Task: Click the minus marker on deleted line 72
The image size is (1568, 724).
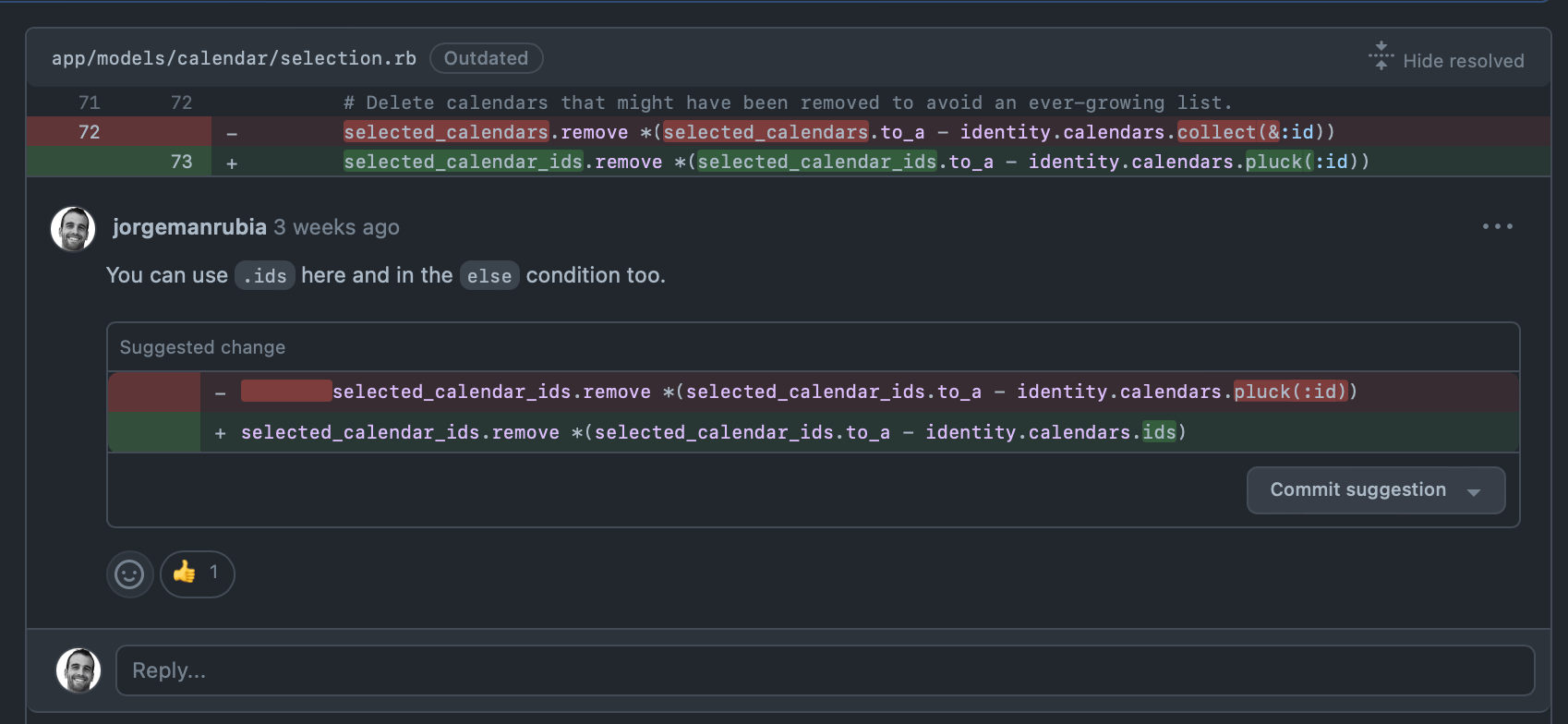Action: coord(232,133)
